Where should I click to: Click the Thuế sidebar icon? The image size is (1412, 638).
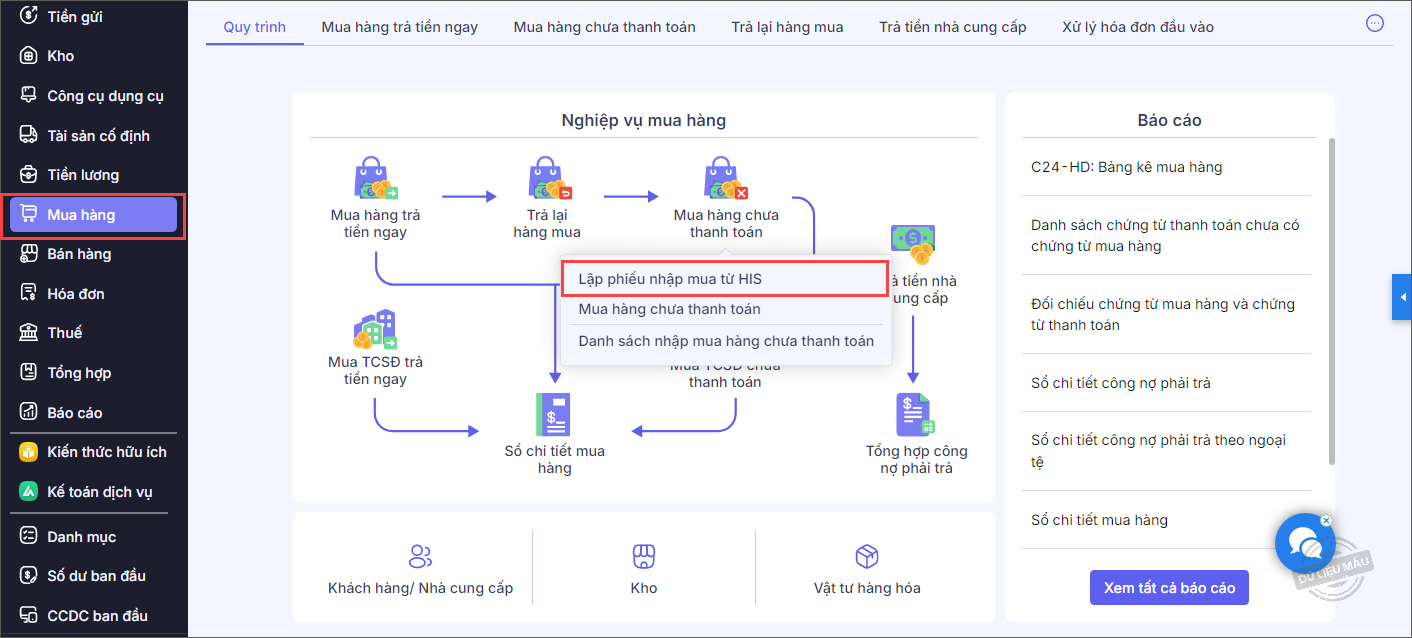[29, 333]
